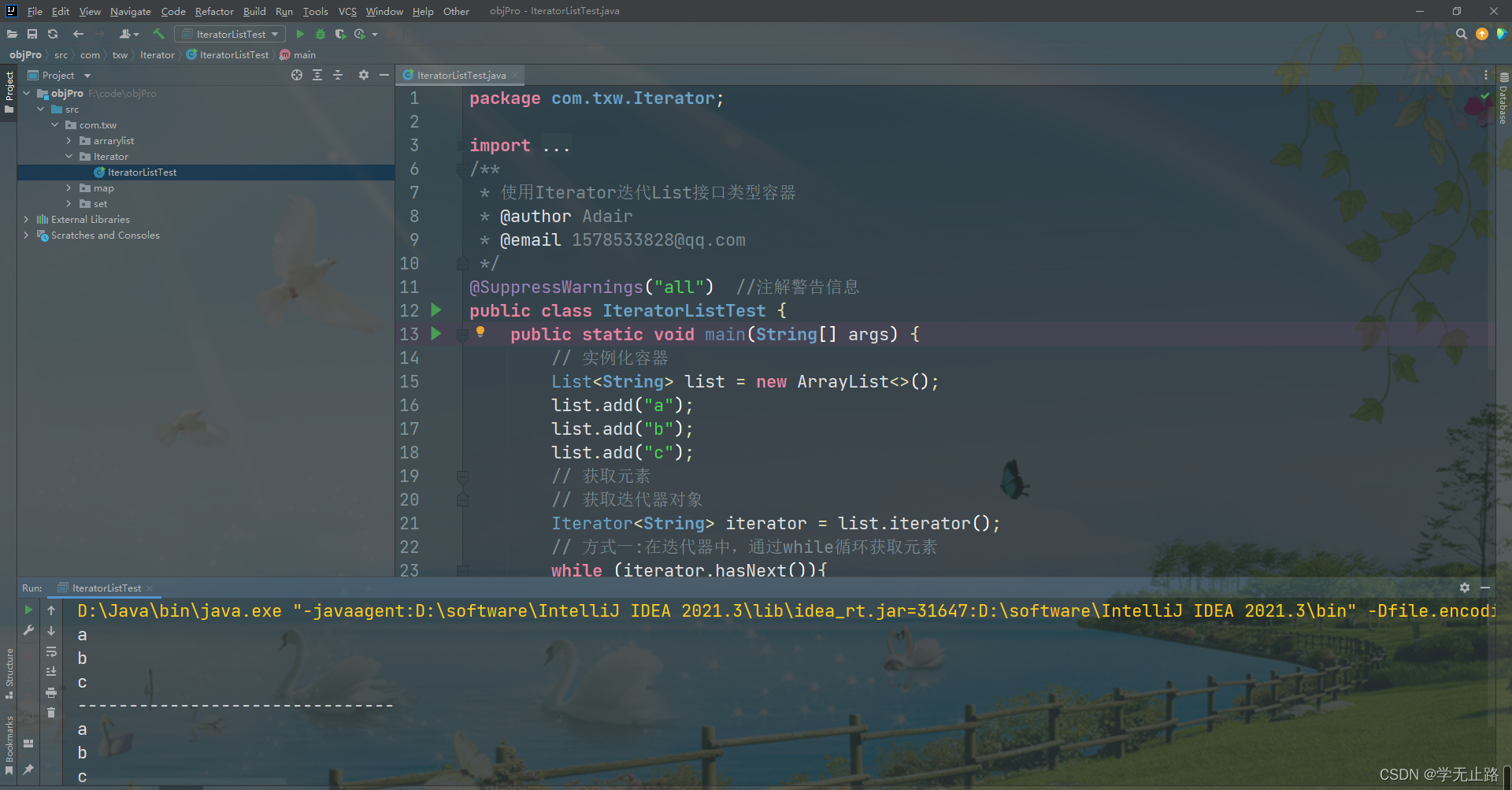Viewport: 1512px width, 790px height.
Task: Open Search Everywhere magnifier icon
Action: pos(1462,34)
